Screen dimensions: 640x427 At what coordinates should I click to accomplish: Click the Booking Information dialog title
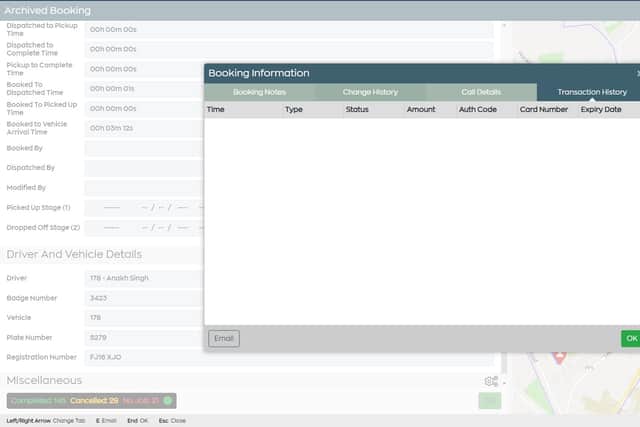(259, 73)
